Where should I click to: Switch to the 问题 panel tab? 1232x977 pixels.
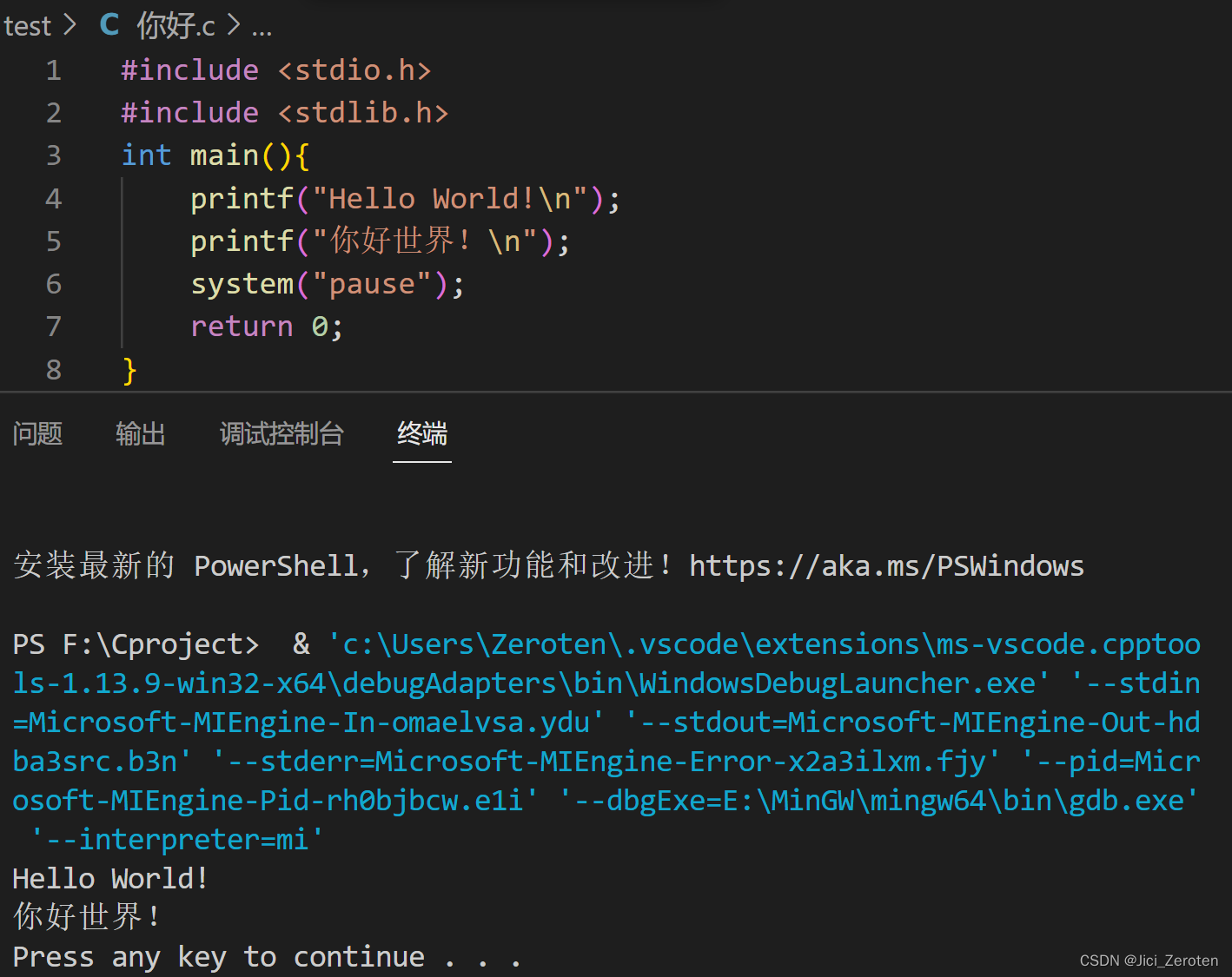[x=37, y=434]
